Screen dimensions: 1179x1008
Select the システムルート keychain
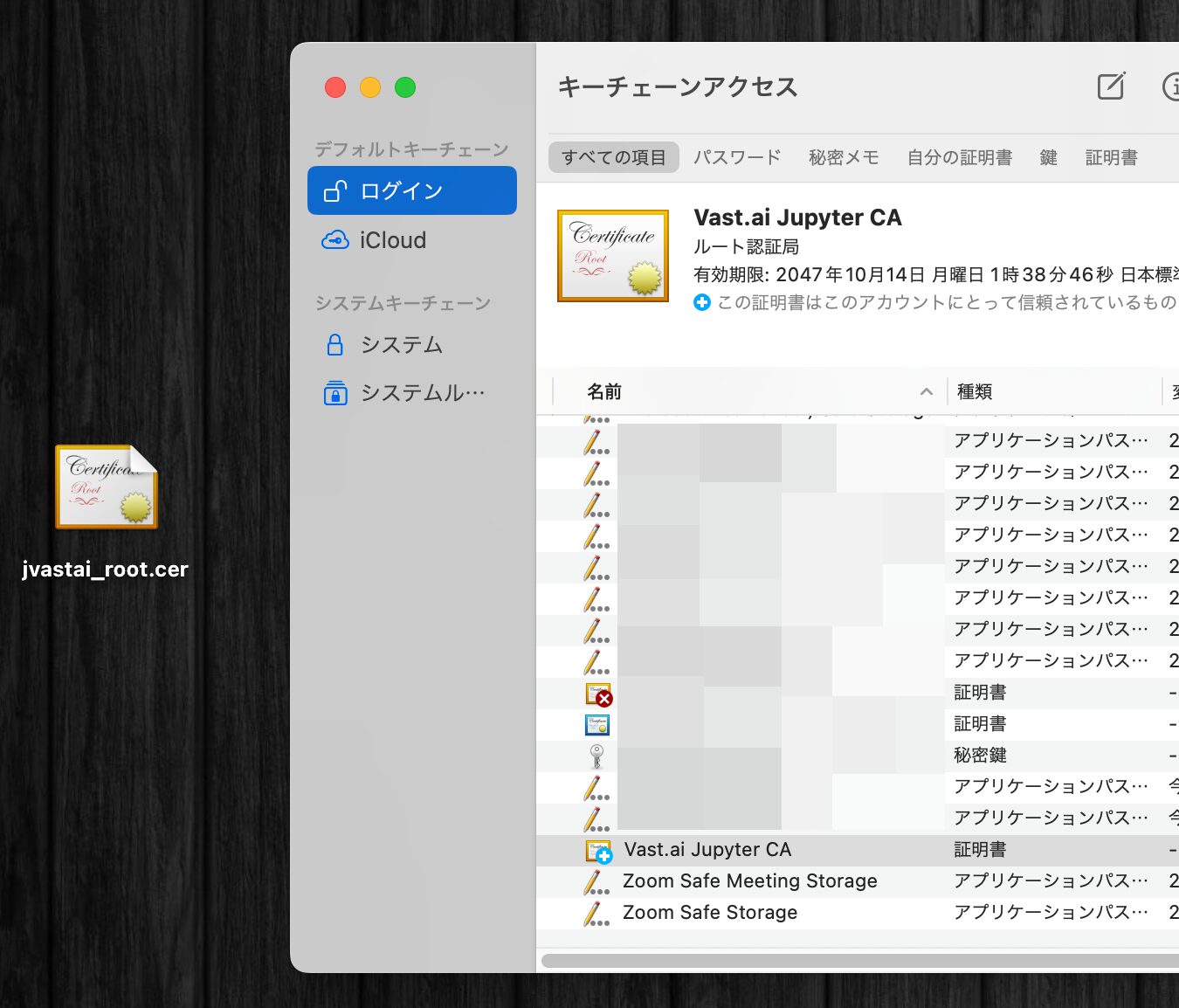423,393
